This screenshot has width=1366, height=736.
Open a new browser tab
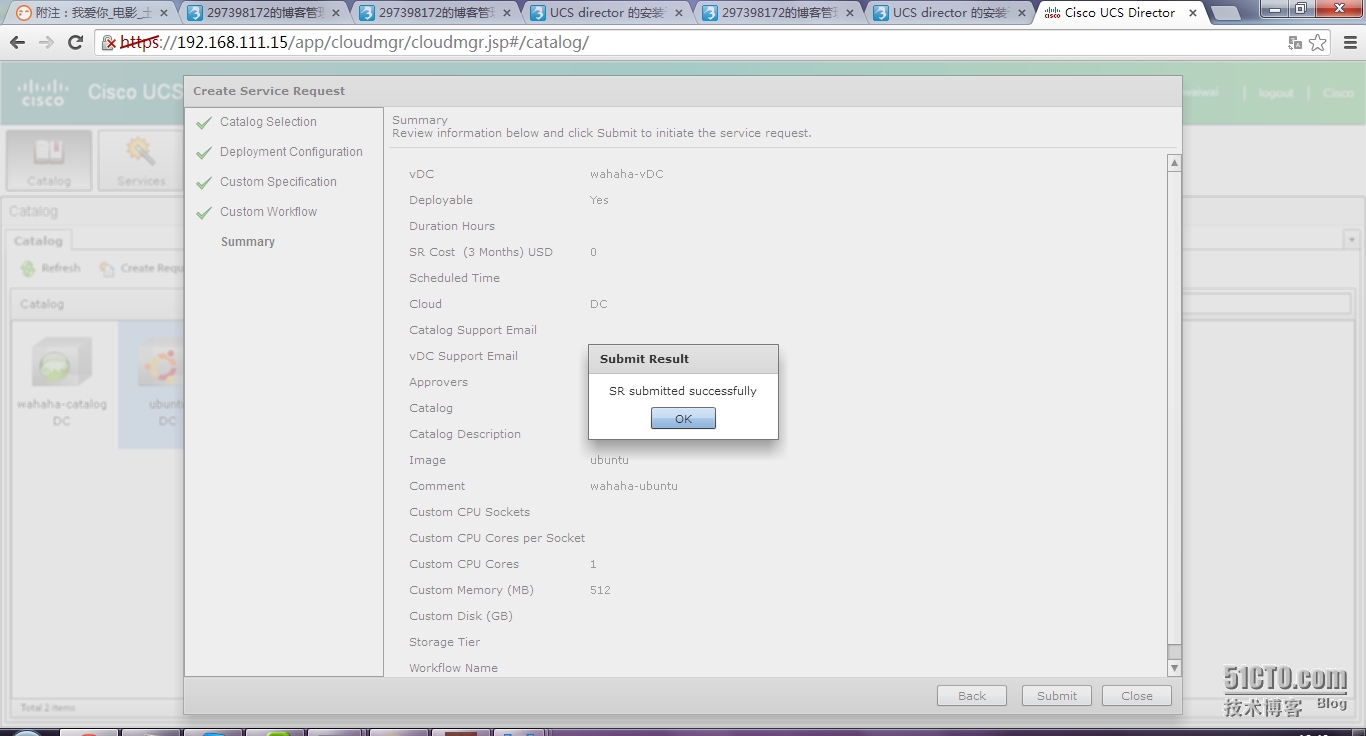point(1226,14)
